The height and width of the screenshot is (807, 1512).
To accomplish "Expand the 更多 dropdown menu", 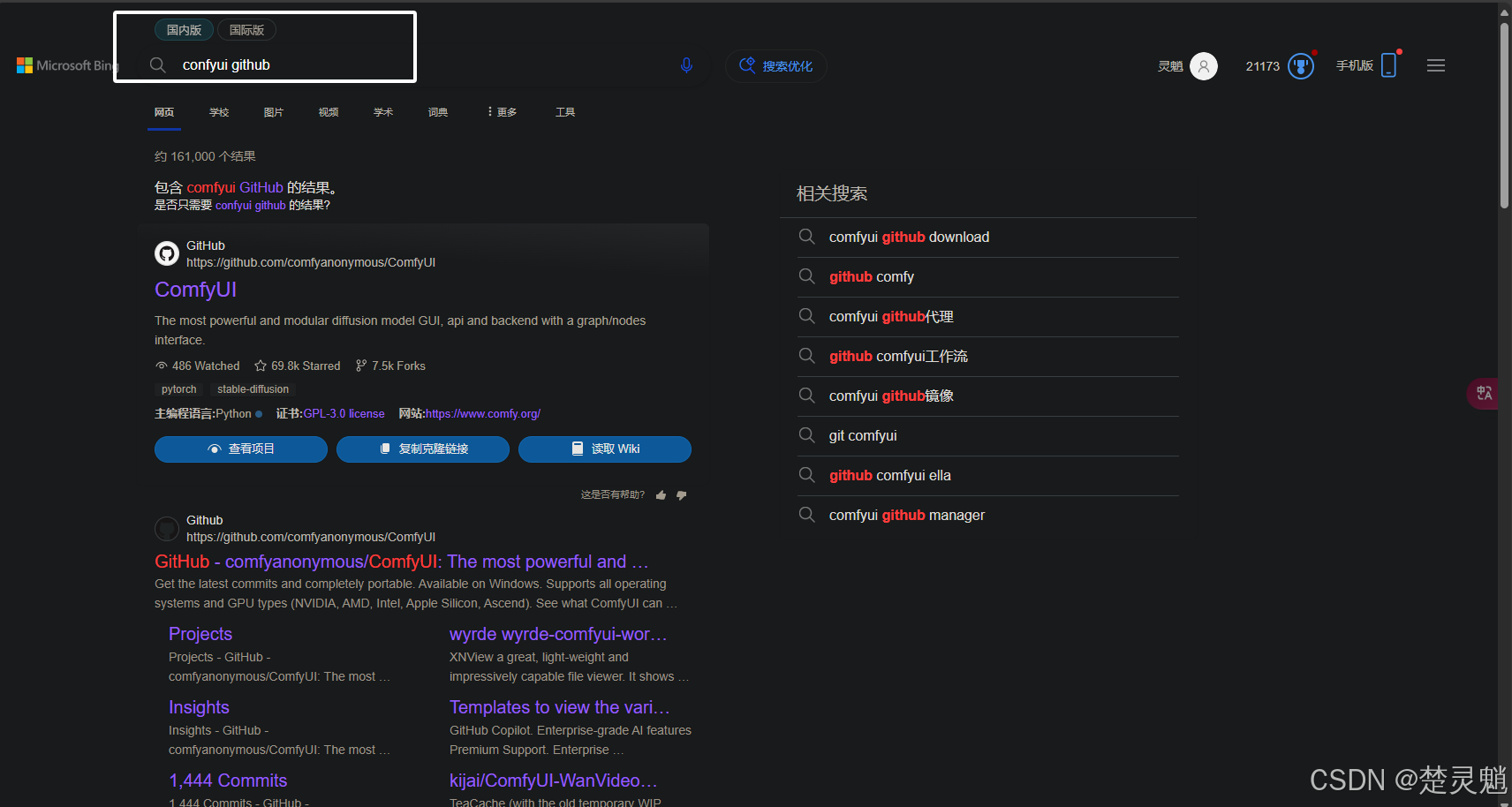I will tap(502, 112).
